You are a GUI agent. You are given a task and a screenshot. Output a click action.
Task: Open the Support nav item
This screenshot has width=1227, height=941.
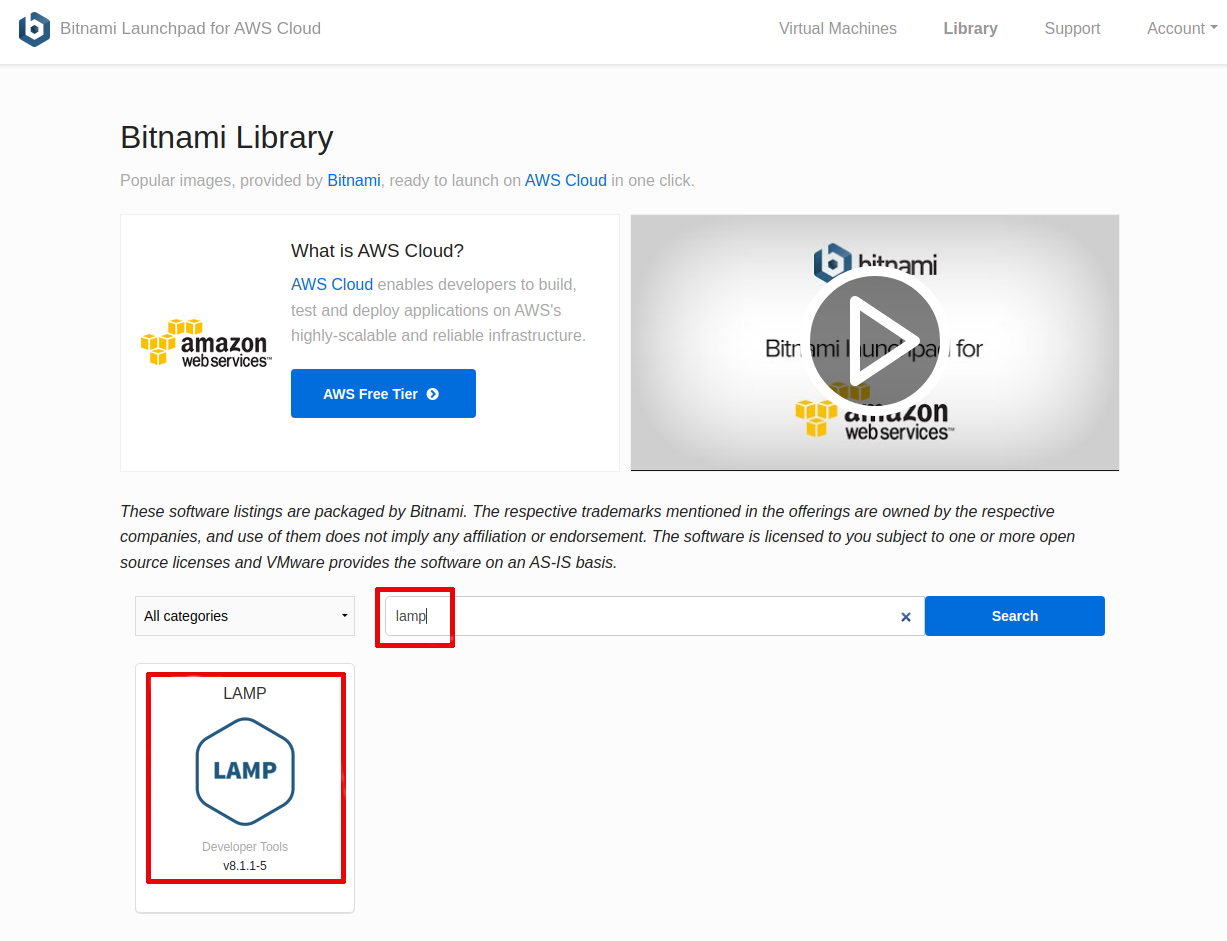tap(1072, 28)
